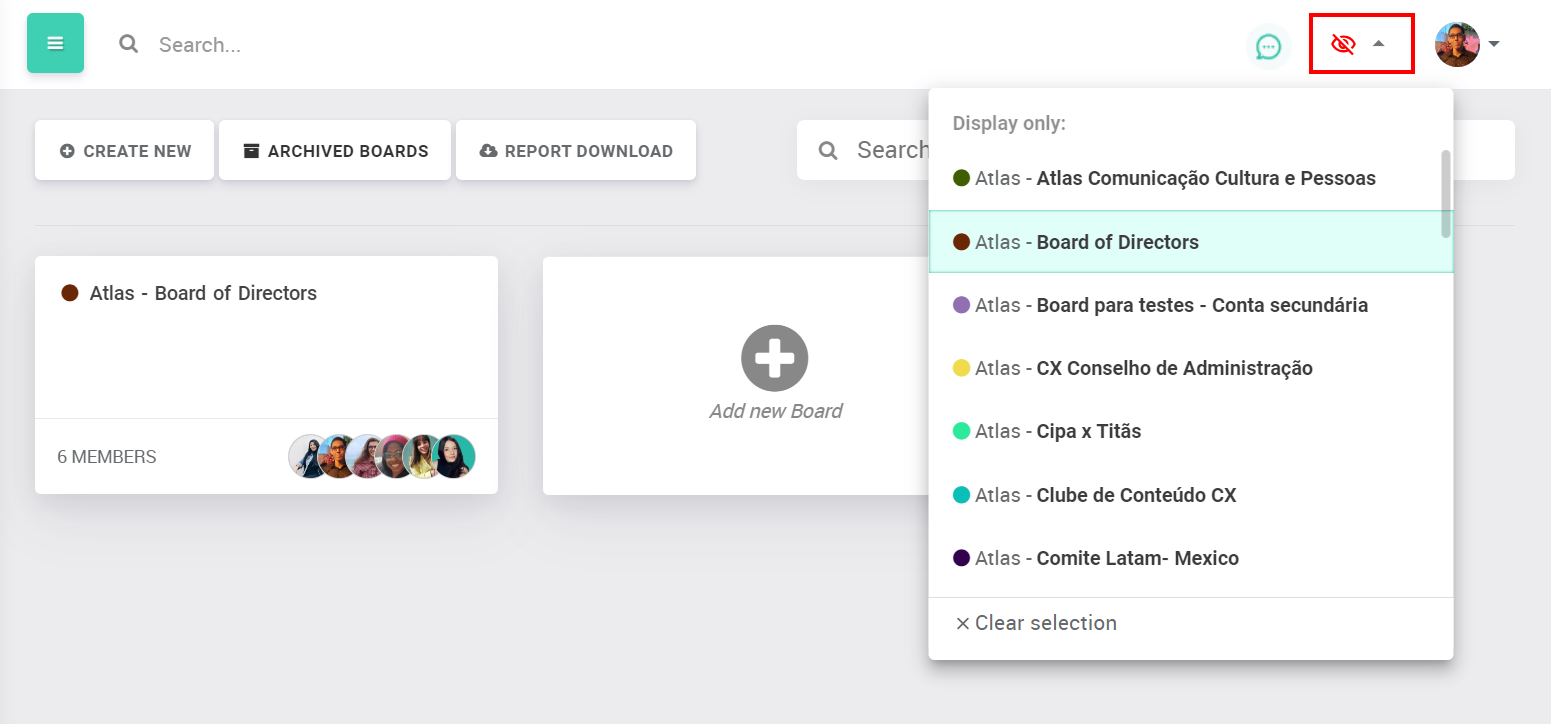Open Archived Boards
The image size is (1551, 724).
coord(335,151)
